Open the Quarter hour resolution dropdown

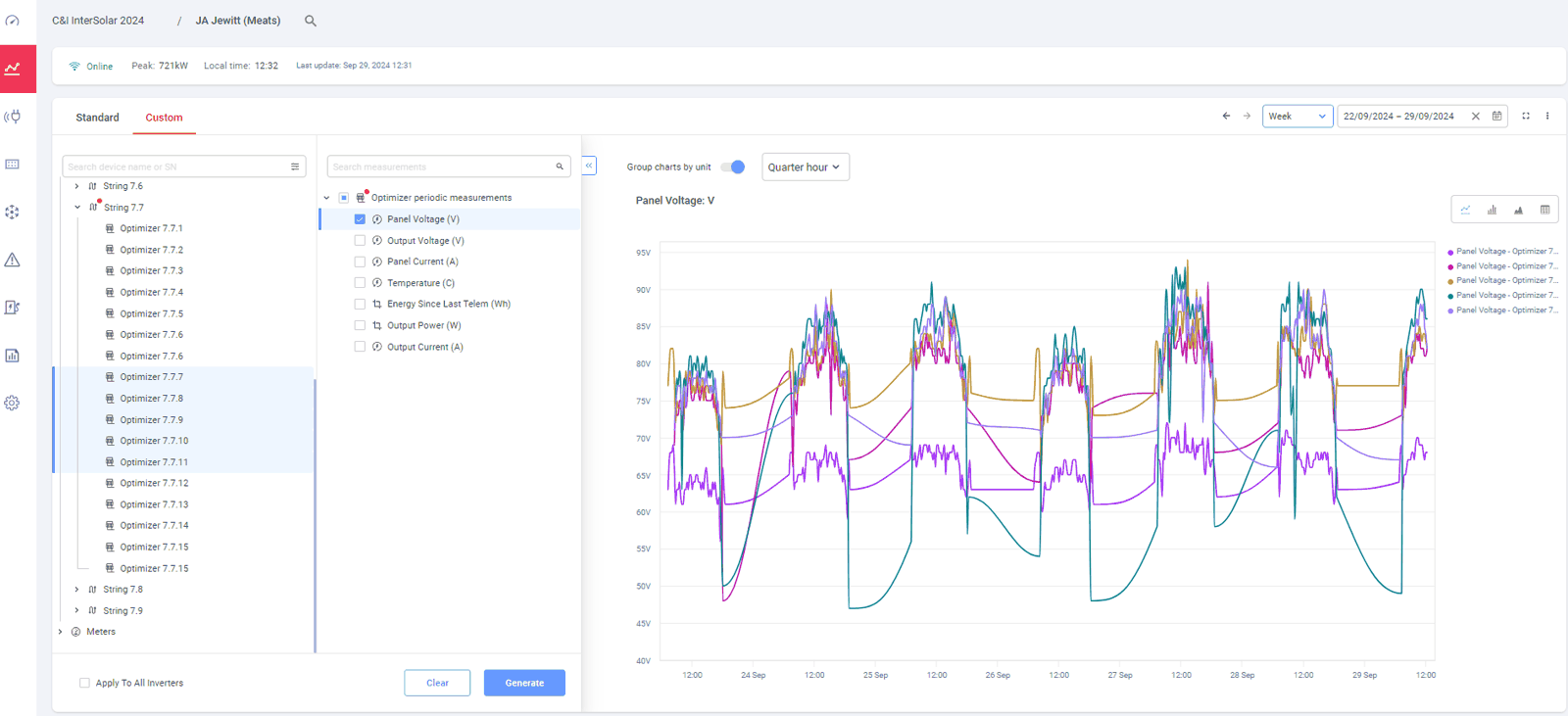tap(805, 167)
